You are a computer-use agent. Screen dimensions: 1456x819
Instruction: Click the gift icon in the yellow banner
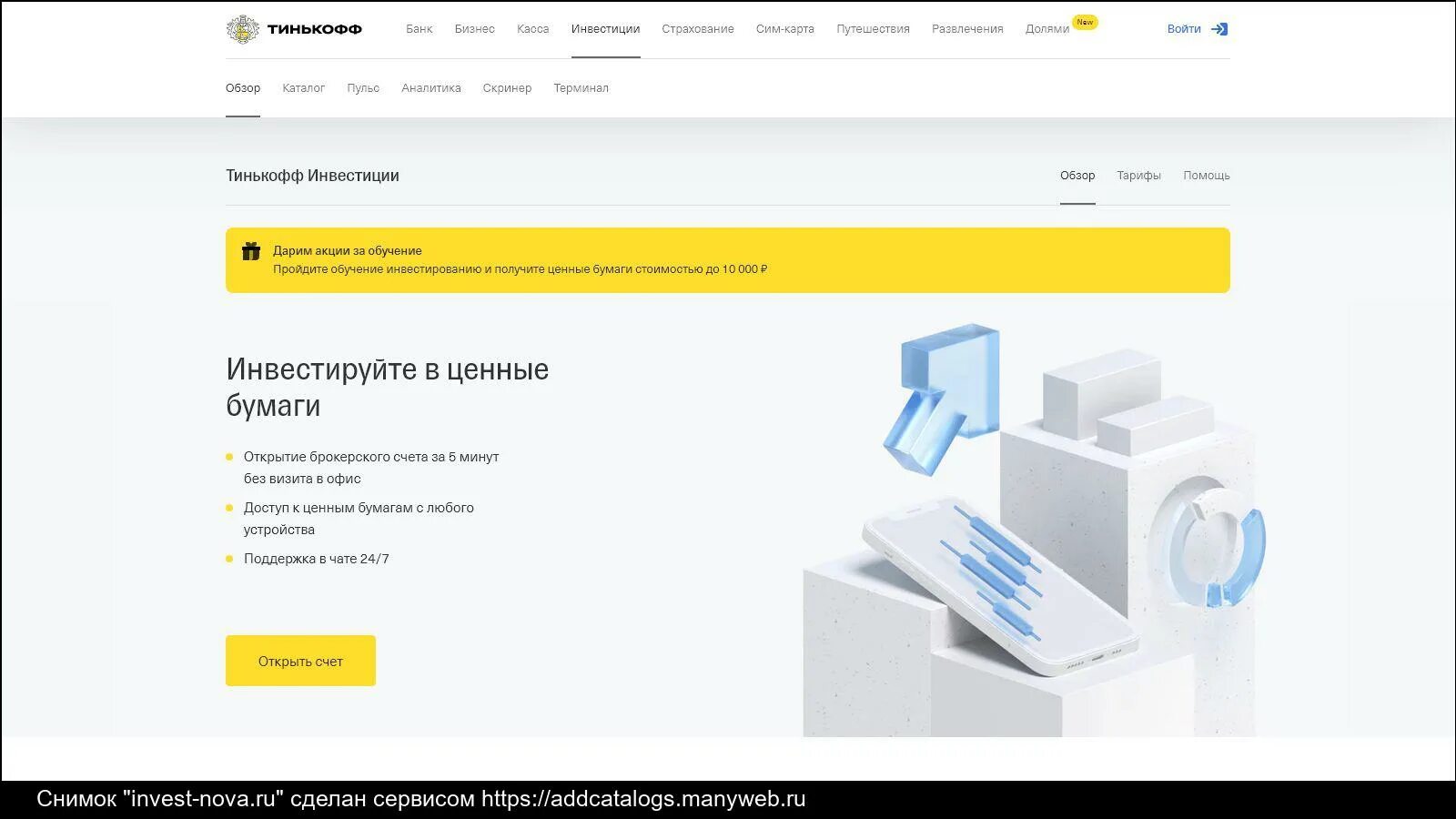tap(251, 251)
